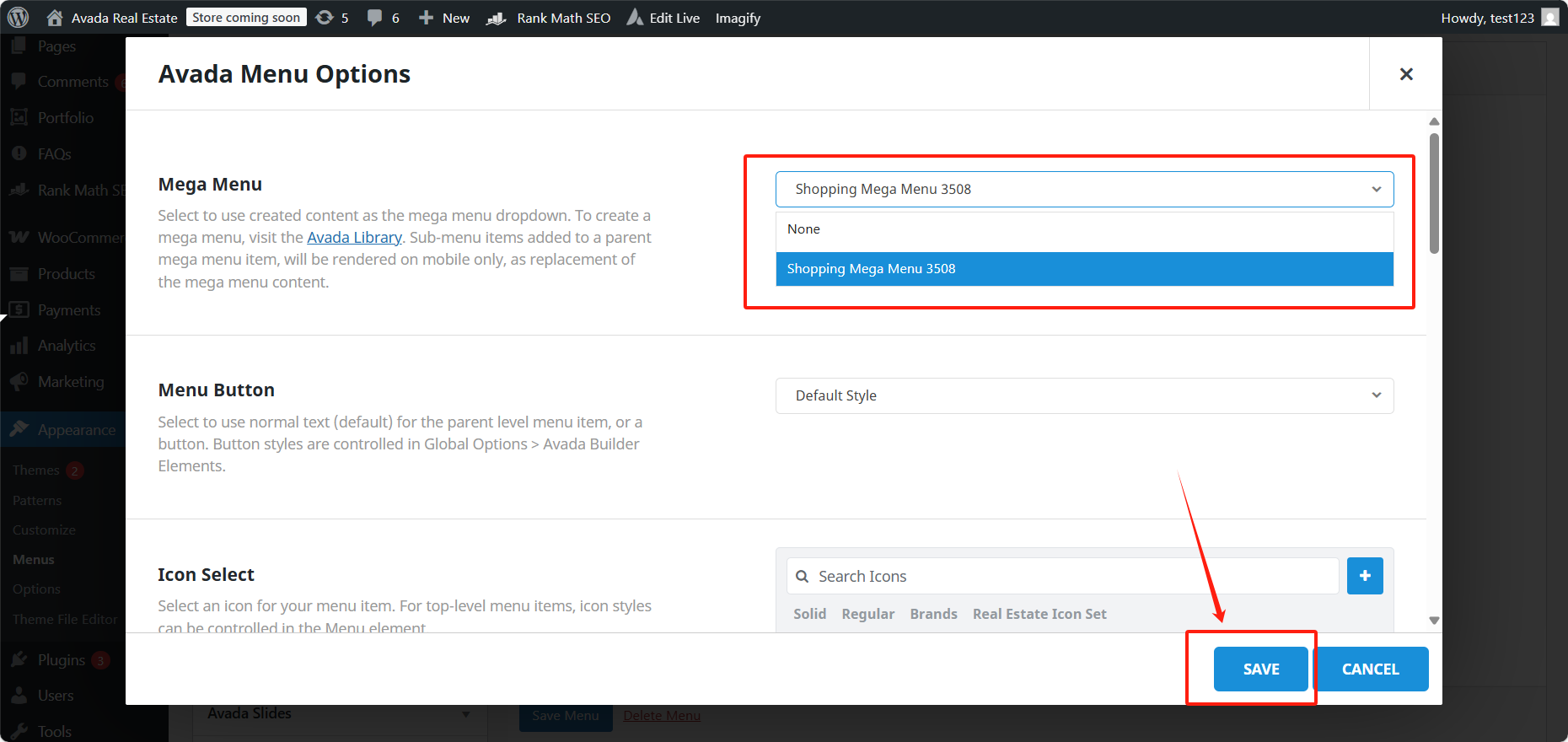Open the comments bubble icon in admin bar

(x=375, y=18)
